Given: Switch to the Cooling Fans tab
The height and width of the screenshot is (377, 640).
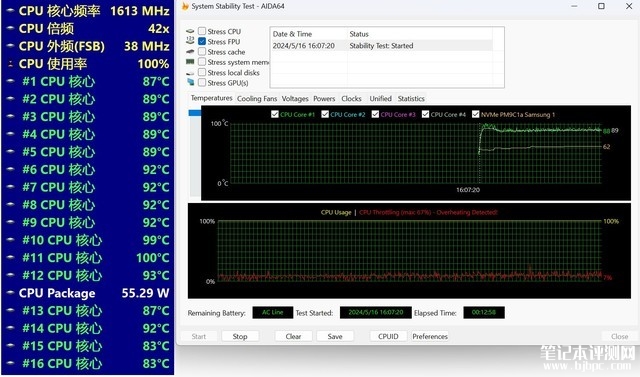Looking at the screenshot, I should 257,98.
